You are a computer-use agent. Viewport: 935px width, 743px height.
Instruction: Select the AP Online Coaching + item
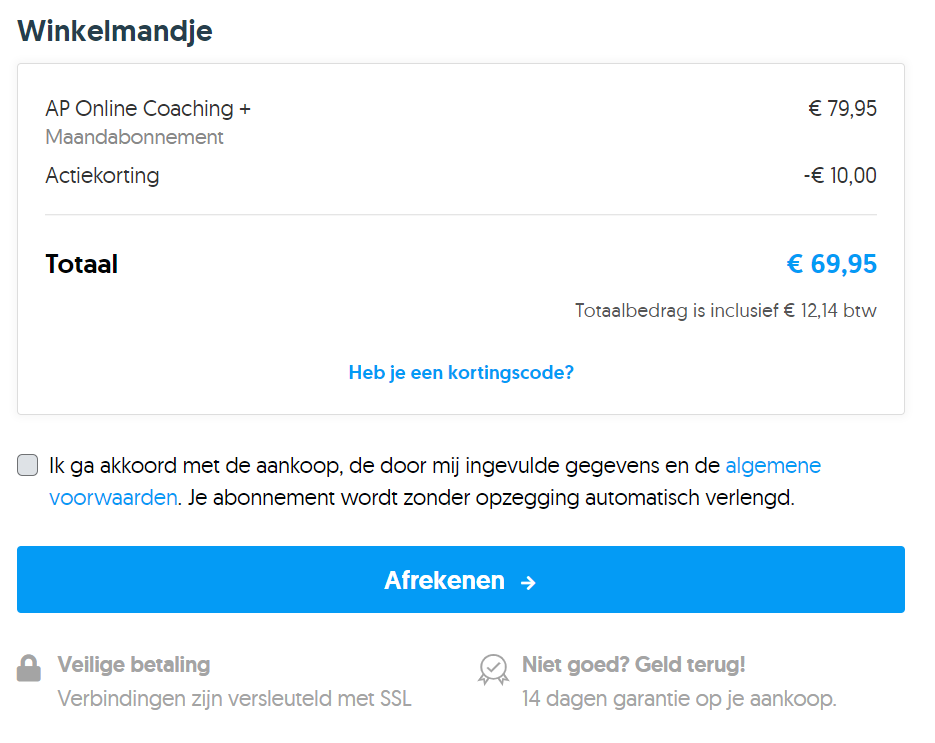point(148,108)
